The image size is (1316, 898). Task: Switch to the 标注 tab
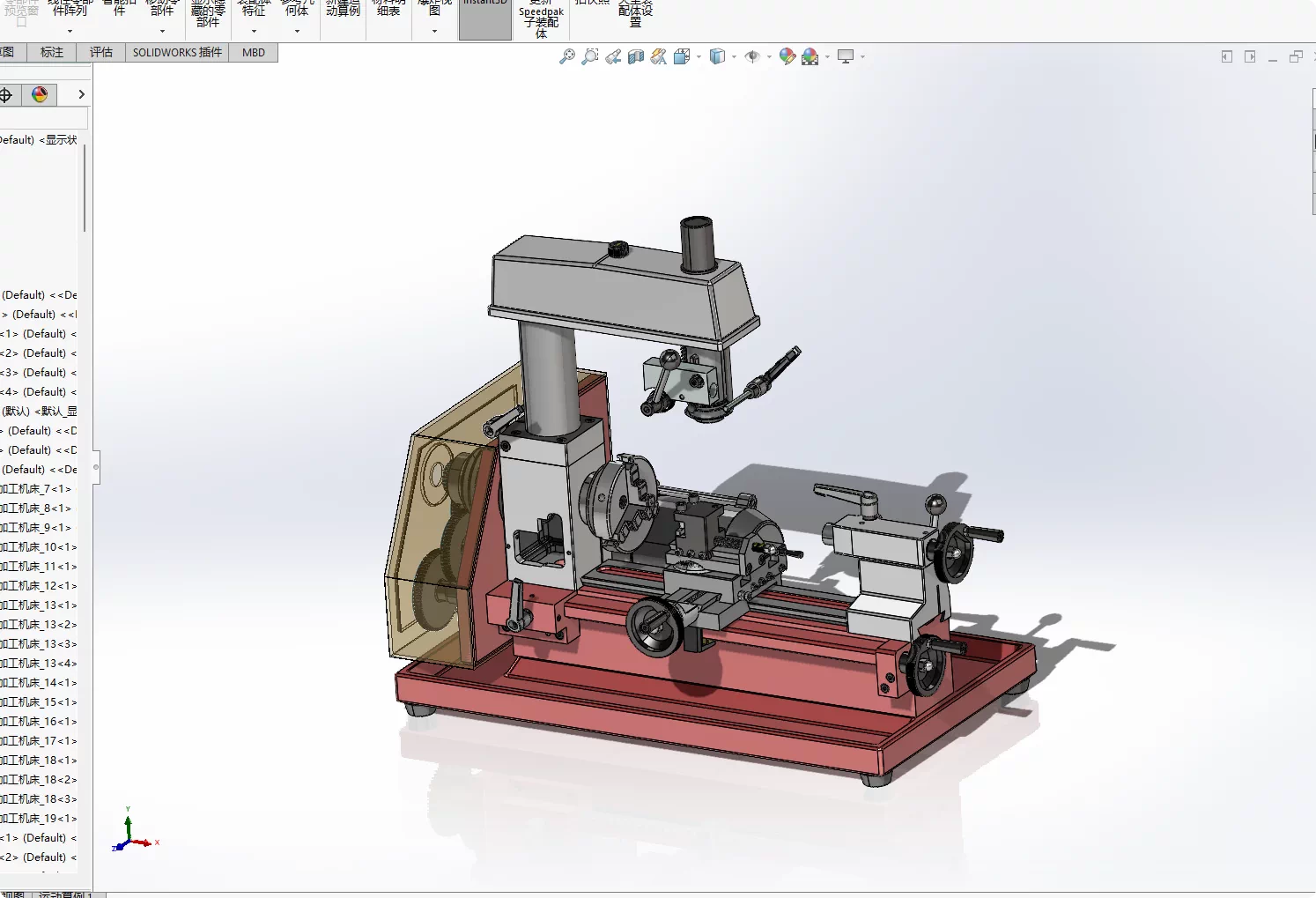pos(52,53)
